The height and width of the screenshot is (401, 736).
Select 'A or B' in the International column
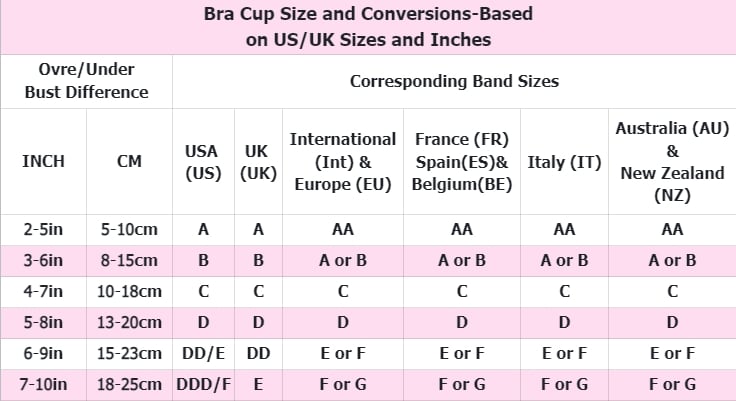pos(343,261)
